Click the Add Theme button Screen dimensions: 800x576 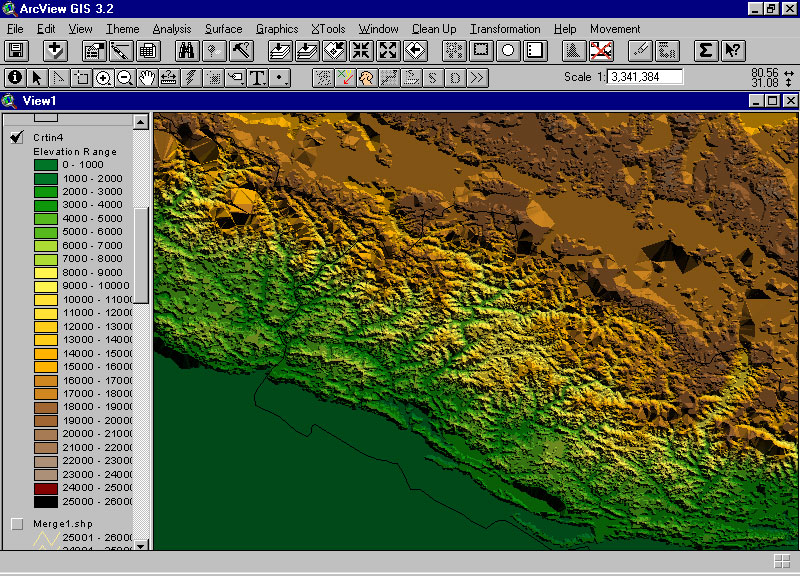pyautogui.click(x=55, y=50)
